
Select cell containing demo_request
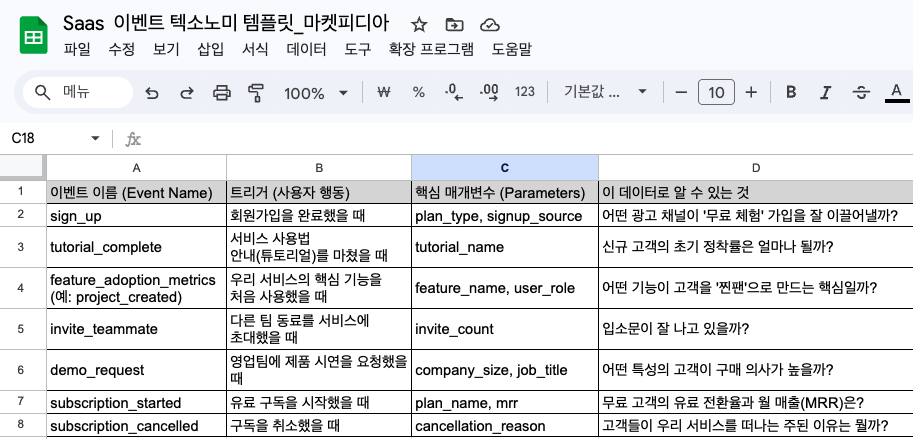[136, 370]
